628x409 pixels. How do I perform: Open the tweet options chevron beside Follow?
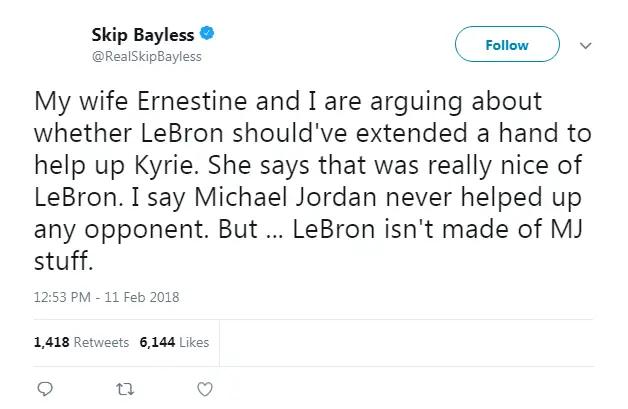coord(586,45)
